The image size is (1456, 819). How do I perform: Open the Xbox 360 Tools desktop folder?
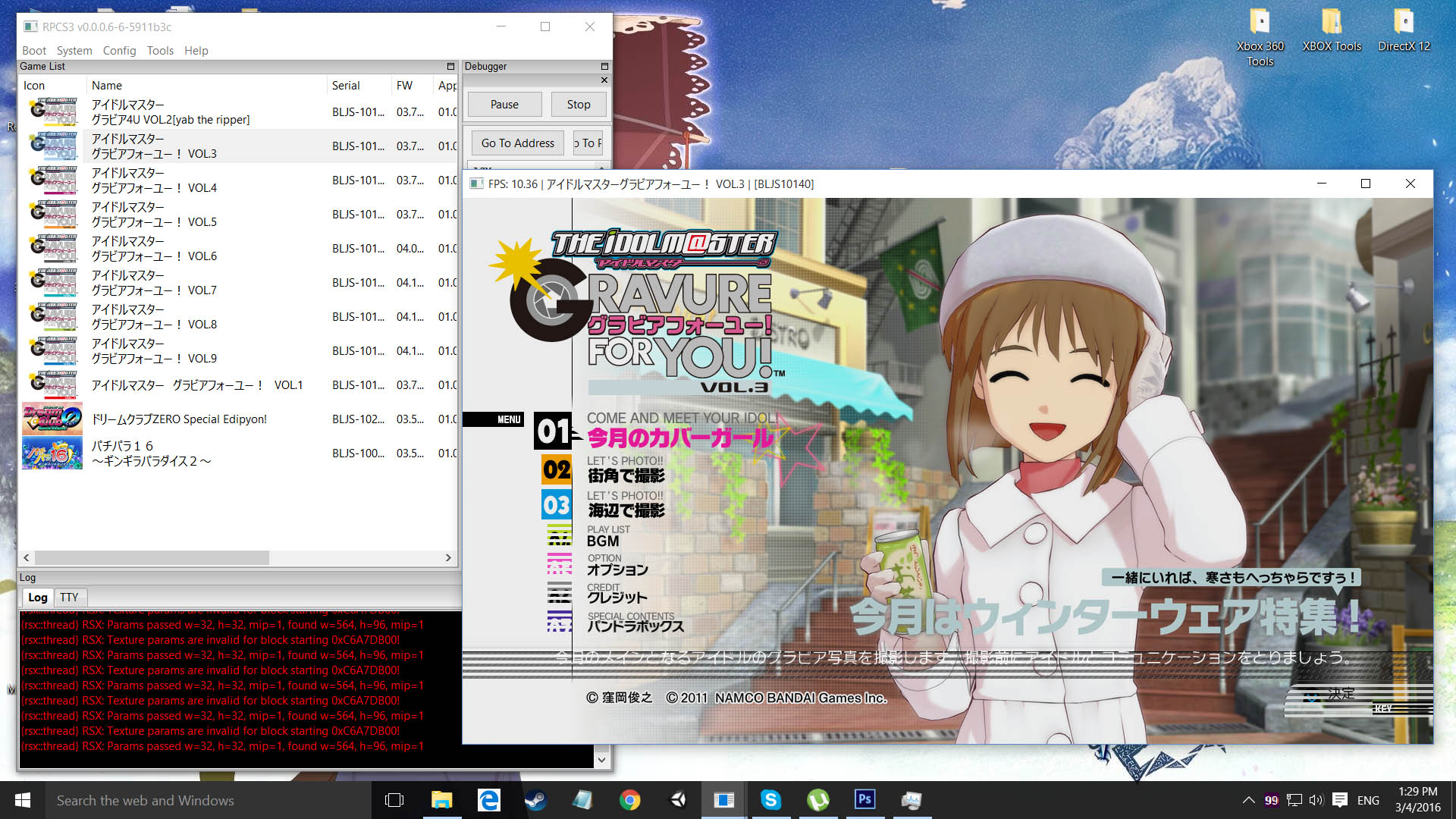pos(1260,38)
